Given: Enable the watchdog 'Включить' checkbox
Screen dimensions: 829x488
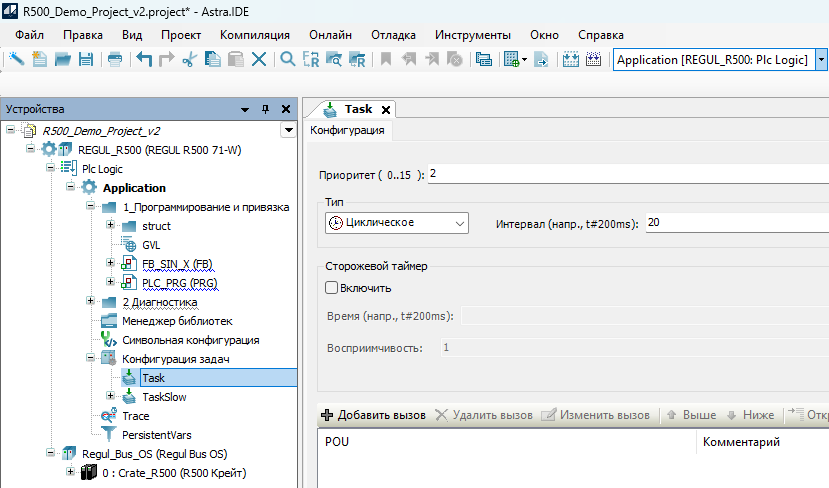Looking at the screenshot, I should (332, 288).
